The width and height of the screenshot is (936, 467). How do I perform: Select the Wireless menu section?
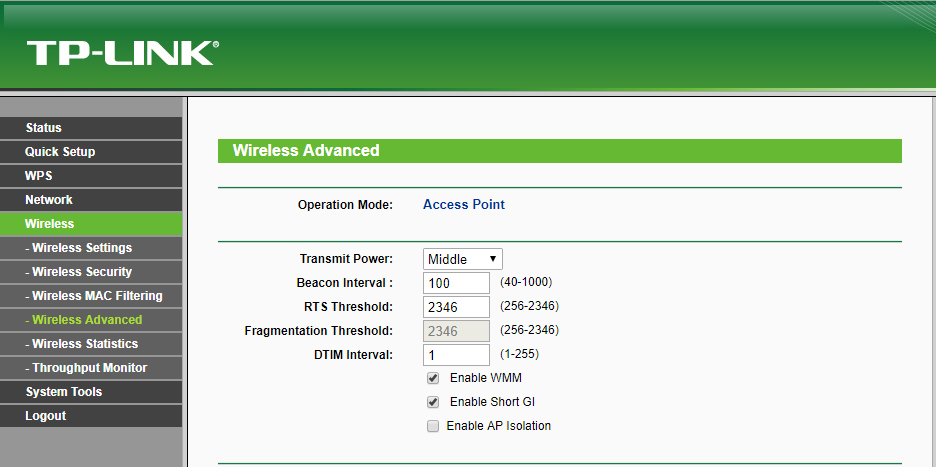[x=91, y=224]
